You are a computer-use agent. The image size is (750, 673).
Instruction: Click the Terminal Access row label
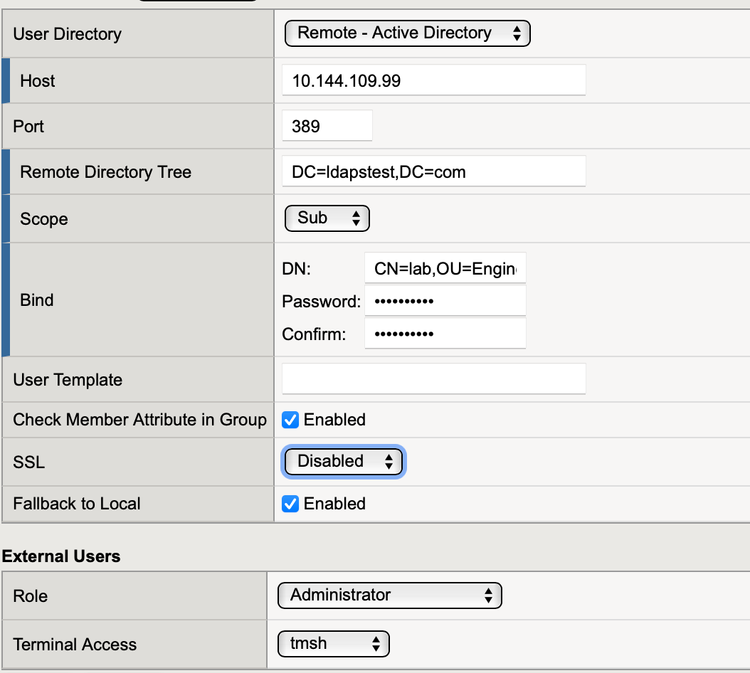click(75, 644)
